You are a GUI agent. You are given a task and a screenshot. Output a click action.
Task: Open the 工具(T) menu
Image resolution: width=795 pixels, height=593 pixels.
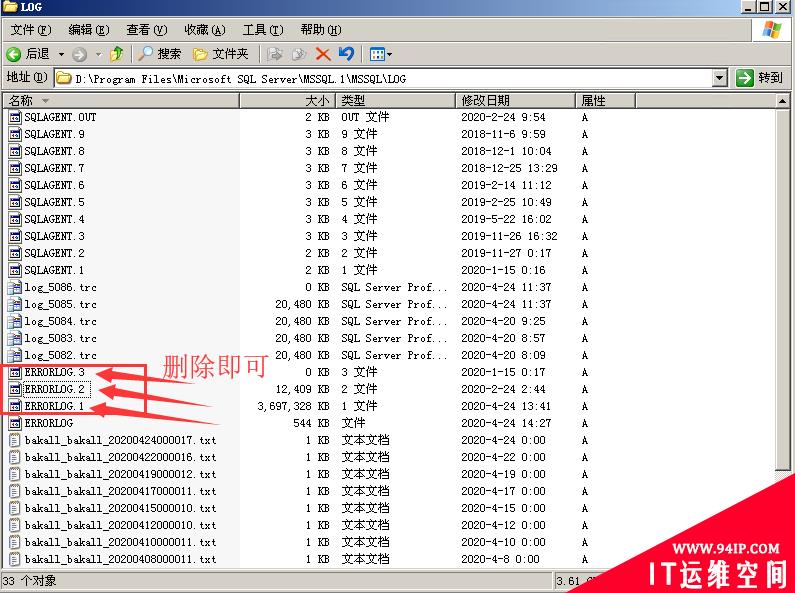263,30
